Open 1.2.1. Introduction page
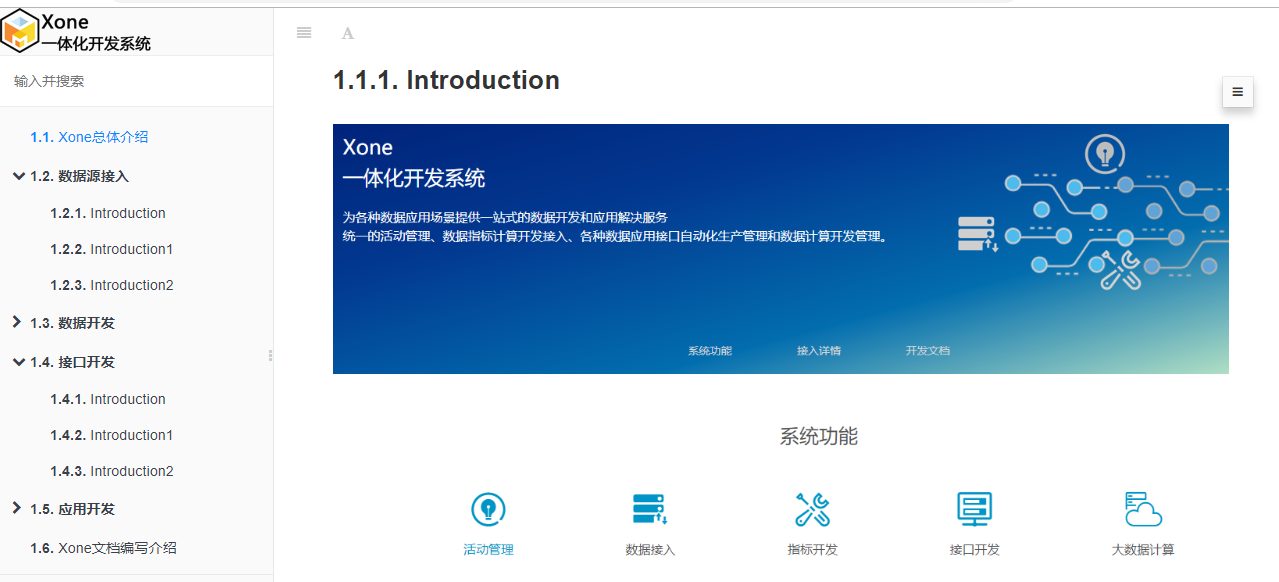 [108, 213]
